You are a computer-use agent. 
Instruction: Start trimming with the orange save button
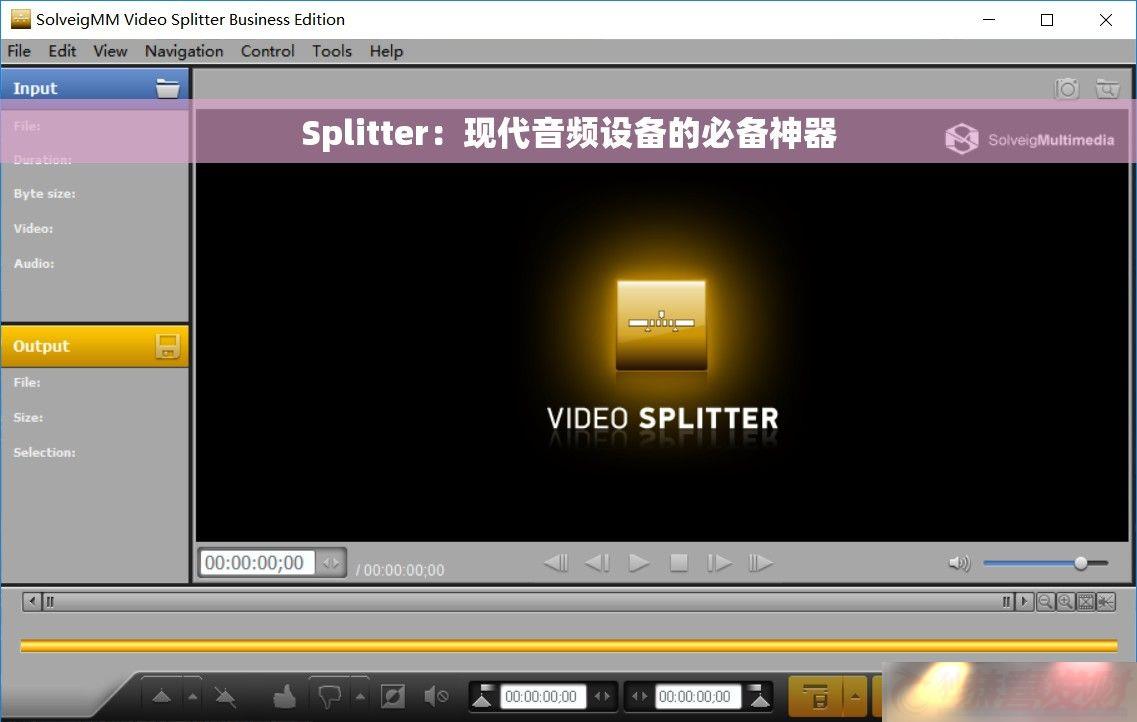click(815, 697)
